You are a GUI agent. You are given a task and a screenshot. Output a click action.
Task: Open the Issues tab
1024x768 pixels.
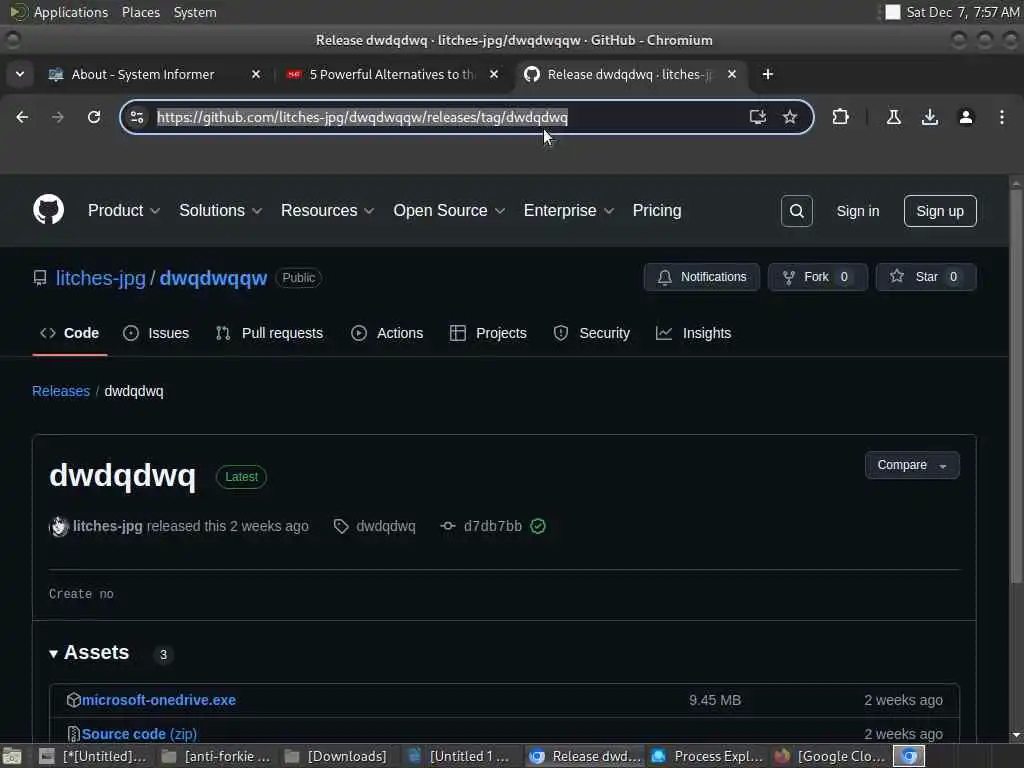[x=156, y=333]
